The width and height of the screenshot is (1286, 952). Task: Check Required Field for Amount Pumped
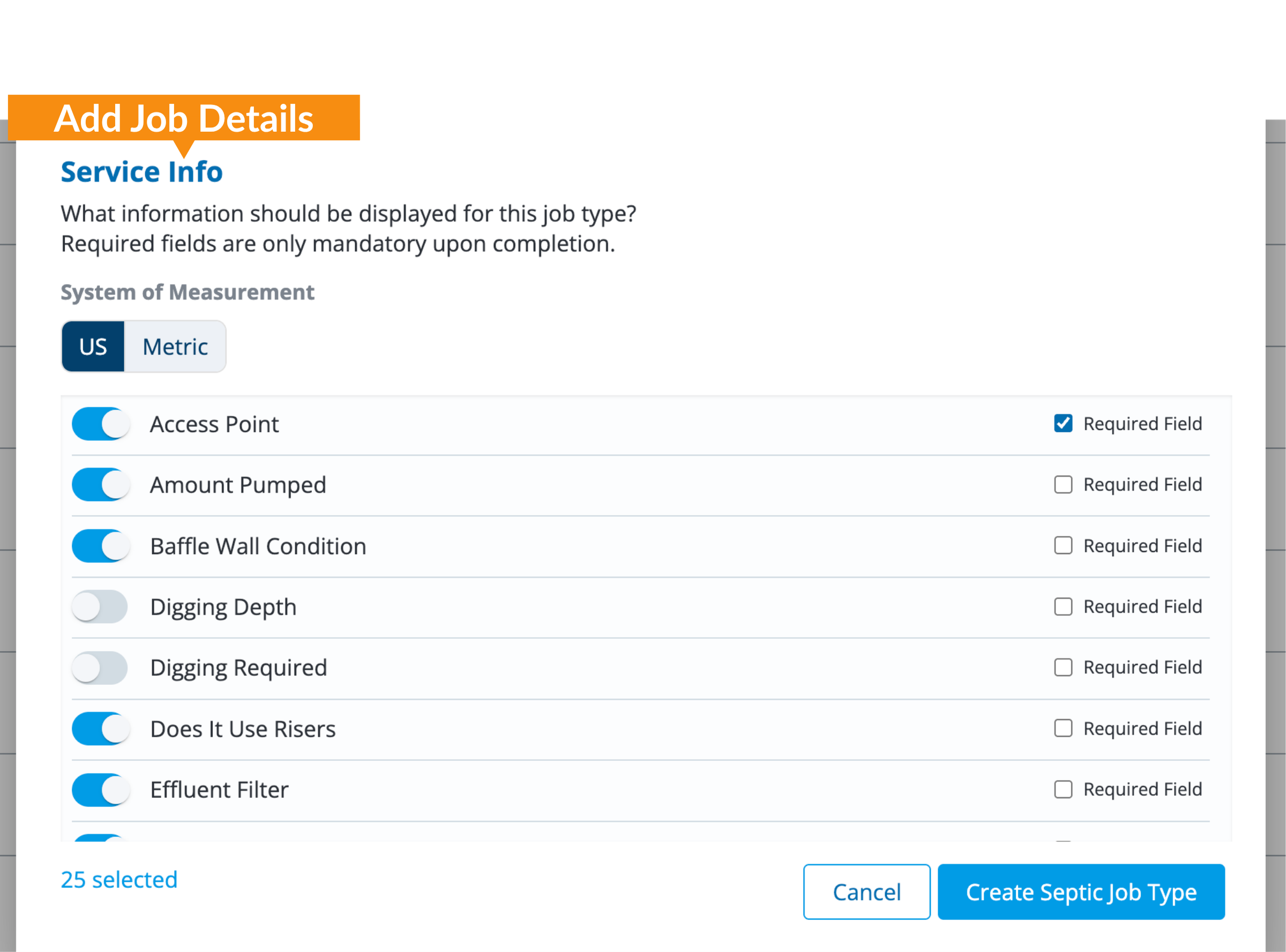pyautogui.click(x=1063, y=485)
